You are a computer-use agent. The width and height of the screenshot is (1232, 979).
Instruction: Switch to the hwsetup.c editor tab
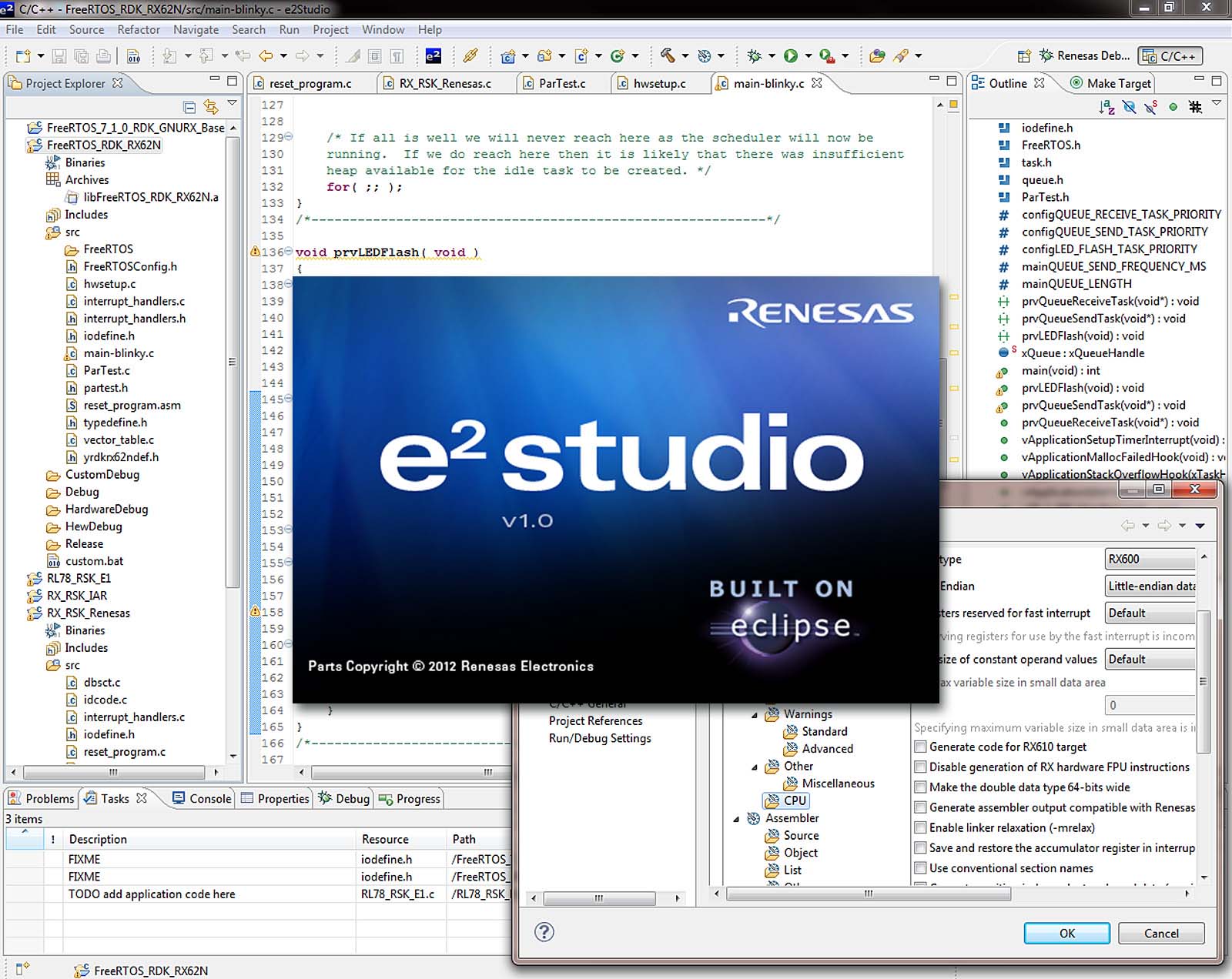(x=659, y=83)
